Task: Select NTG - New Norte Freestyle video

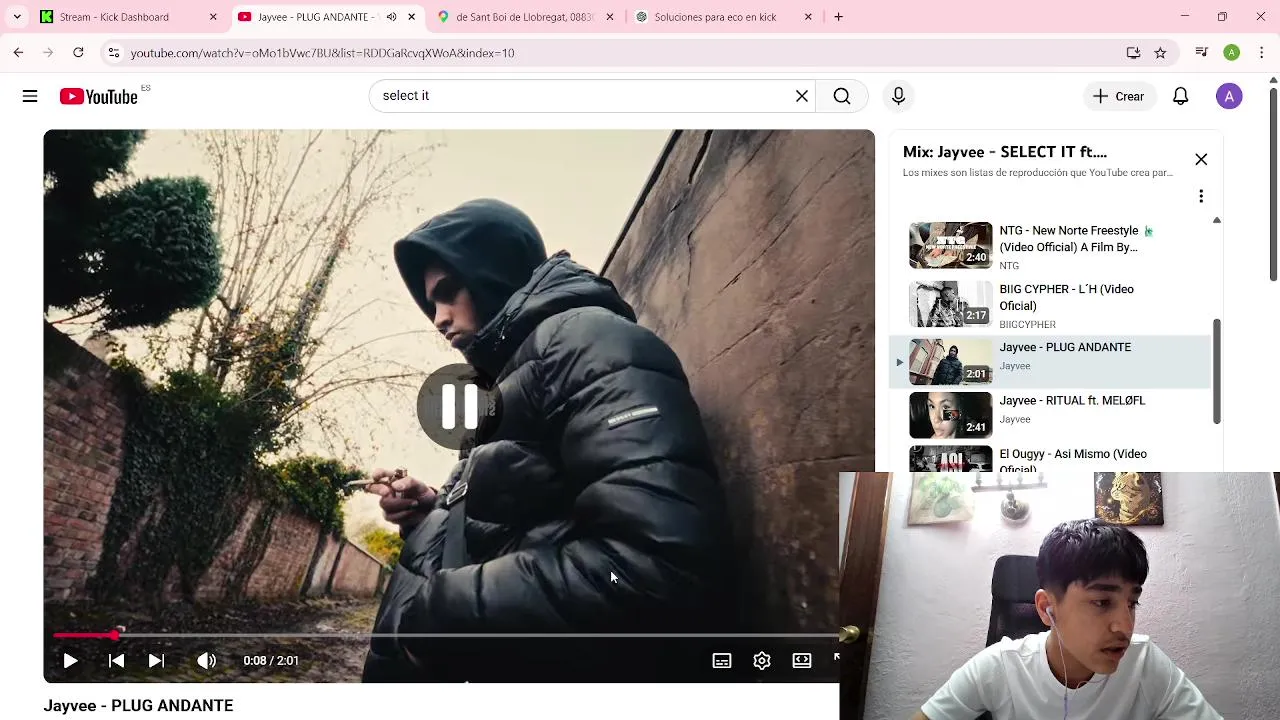Action: pyautogui.click(x=1050, y=245)
